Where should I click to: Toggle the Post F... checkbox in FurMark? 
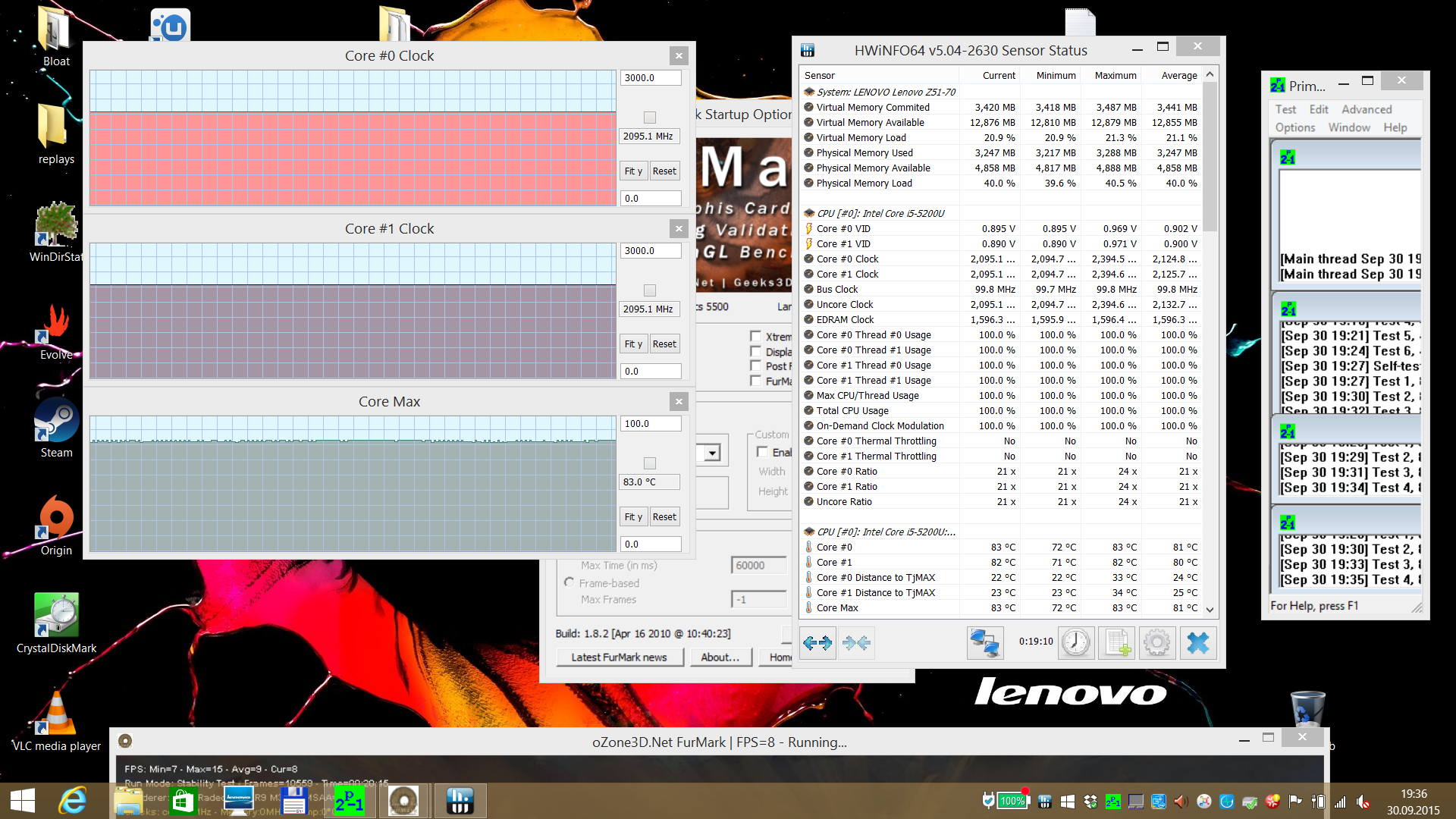pos(755,366)
